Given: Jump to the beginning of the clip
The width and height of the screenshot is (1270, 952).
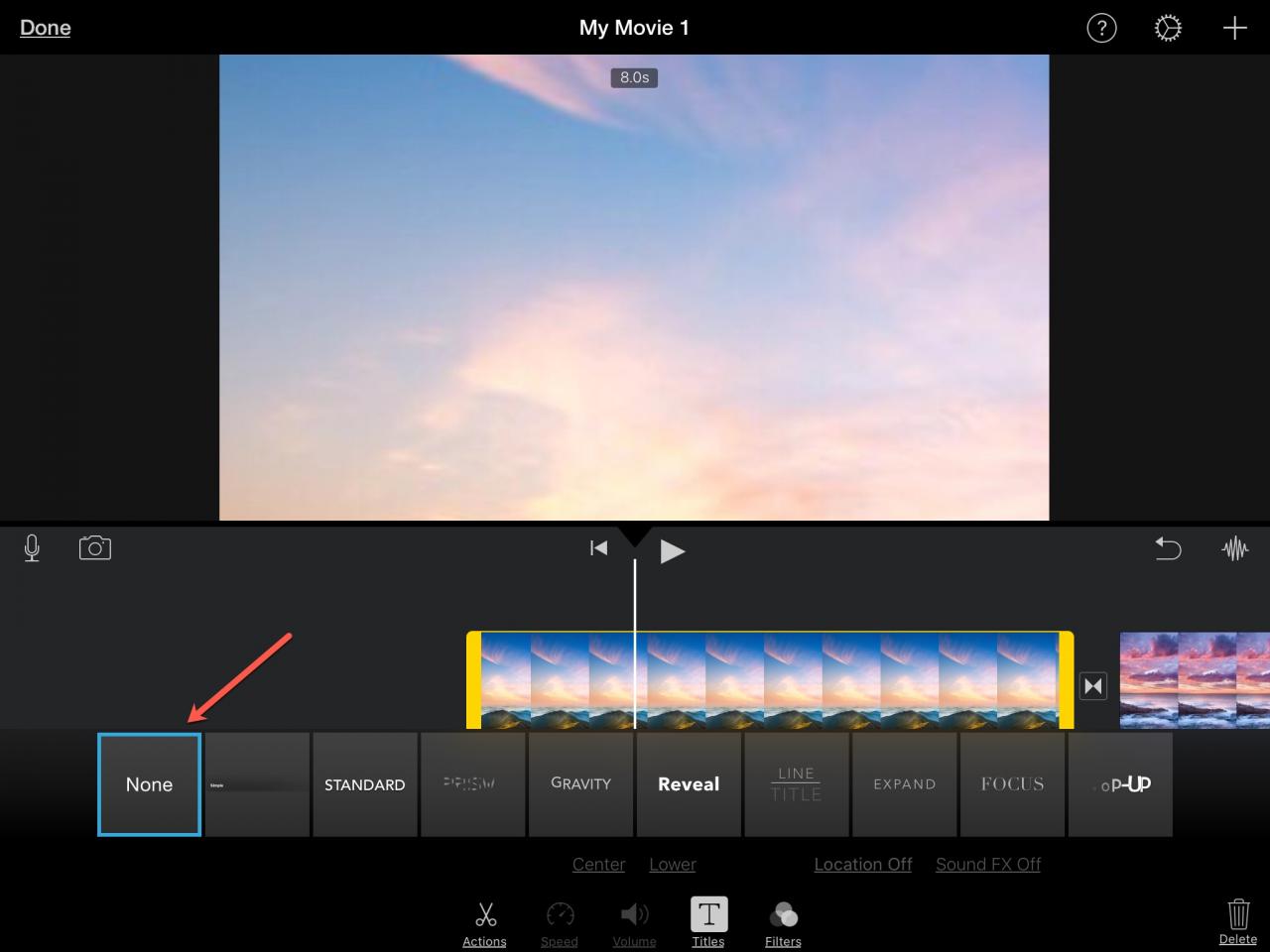Looking at the screenshot, I should 598,548.
